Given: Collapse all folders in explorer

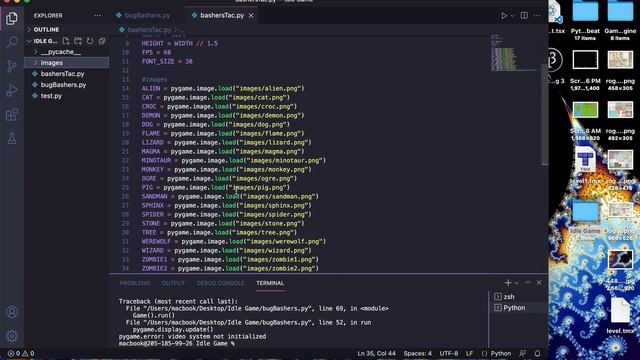Looking at the screenshot, I should pyautogui.click(x=102, y=41).
